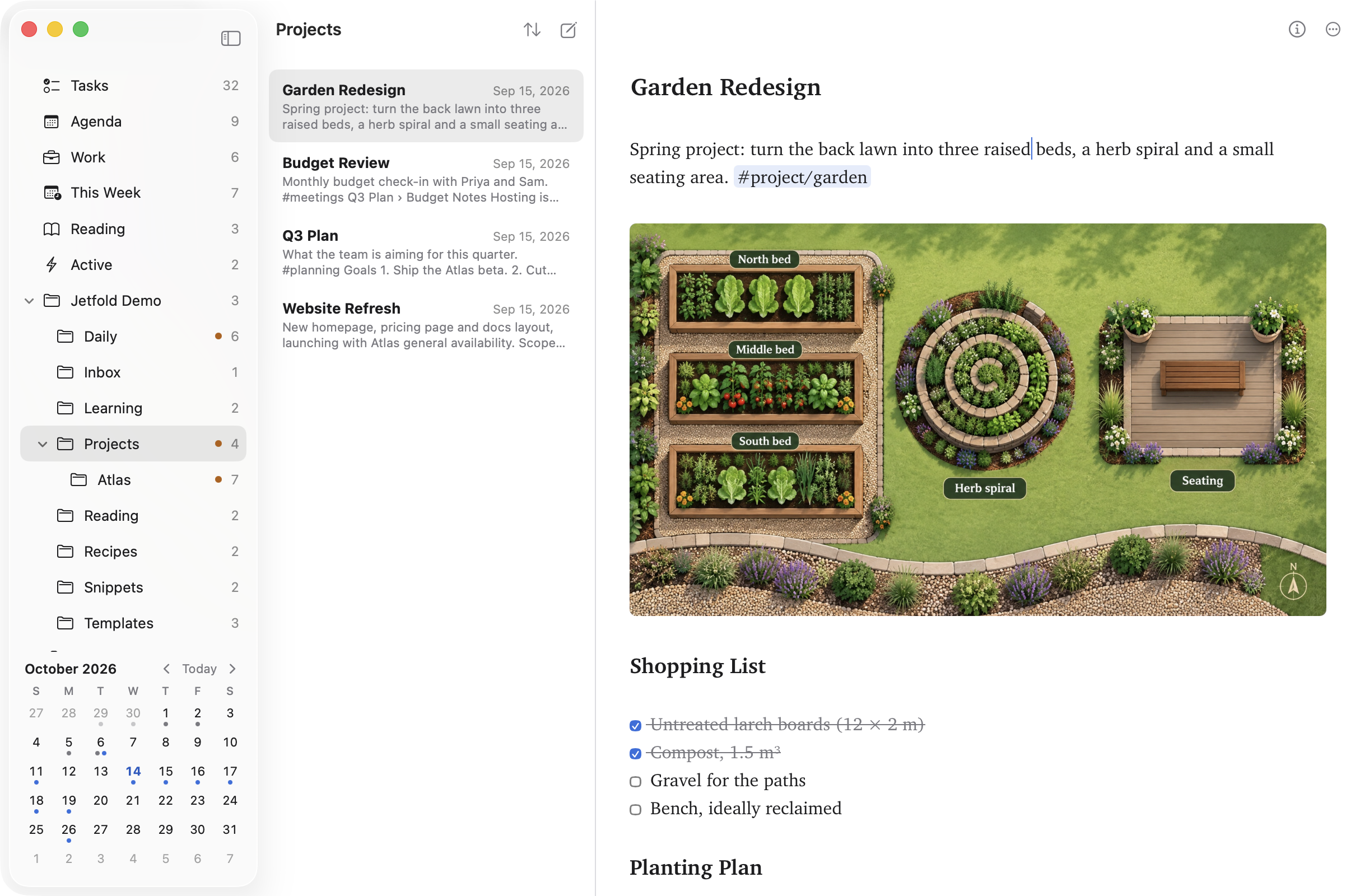Open the #project/garden tag

[x=802, y=177]
